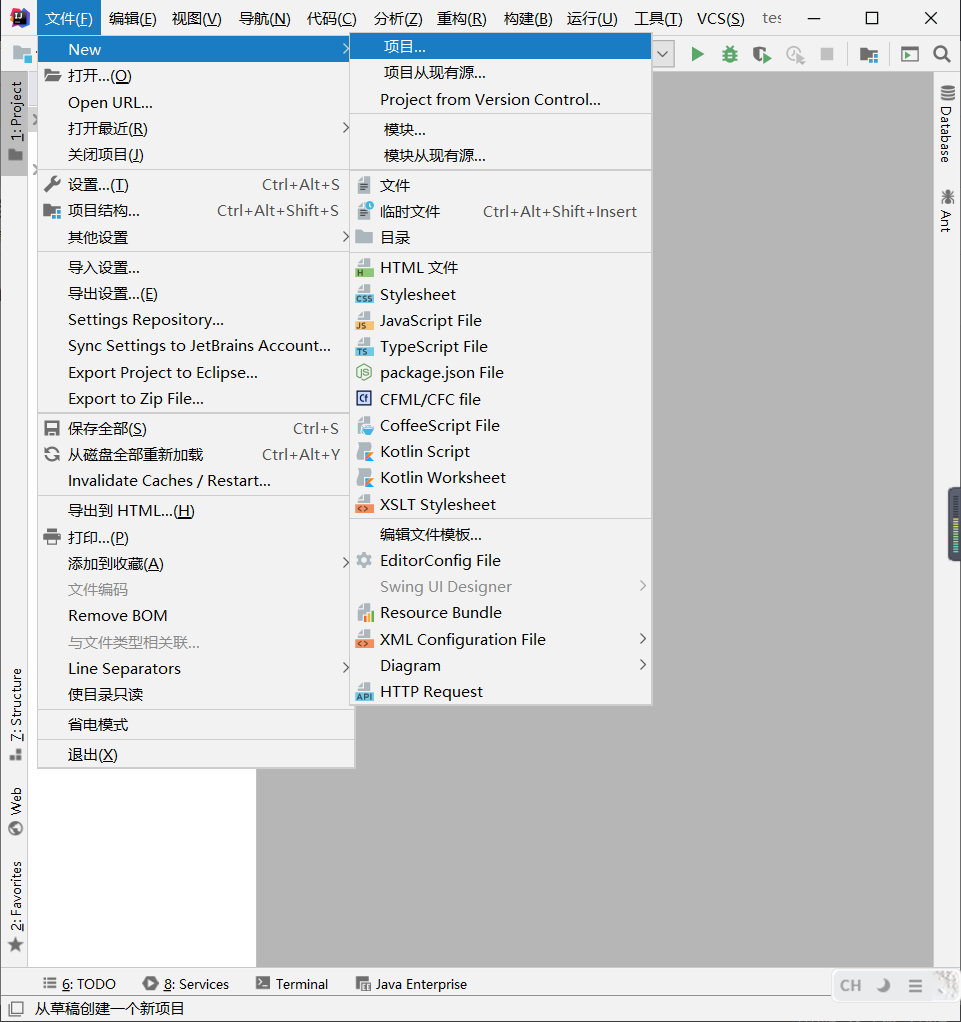
Task: Open Search Everywhere with the magnifier icon
Action: 941,55
